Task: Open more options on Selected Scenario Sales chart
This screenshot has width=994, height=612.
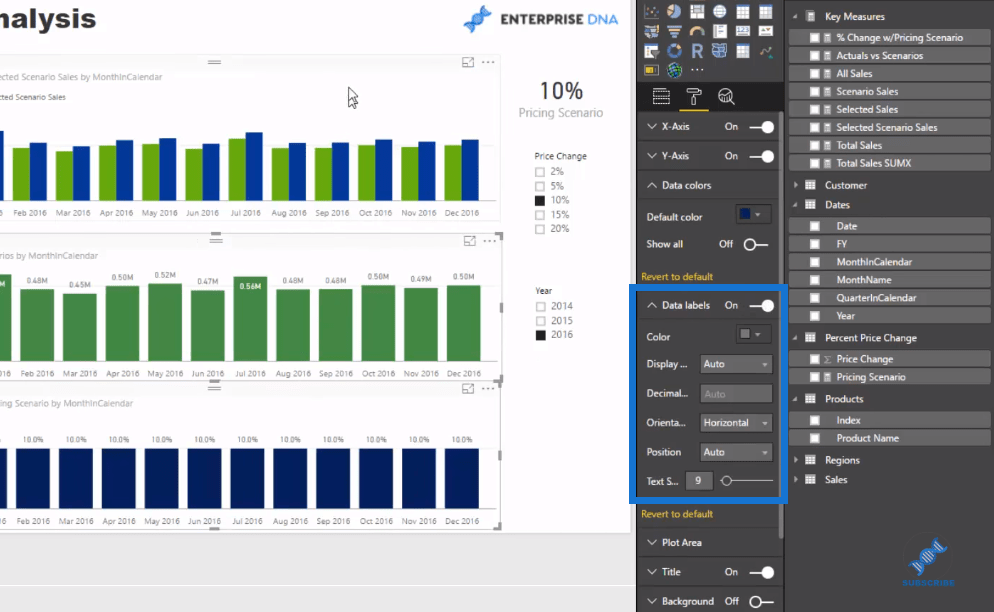Action: (x=488, y=62)
